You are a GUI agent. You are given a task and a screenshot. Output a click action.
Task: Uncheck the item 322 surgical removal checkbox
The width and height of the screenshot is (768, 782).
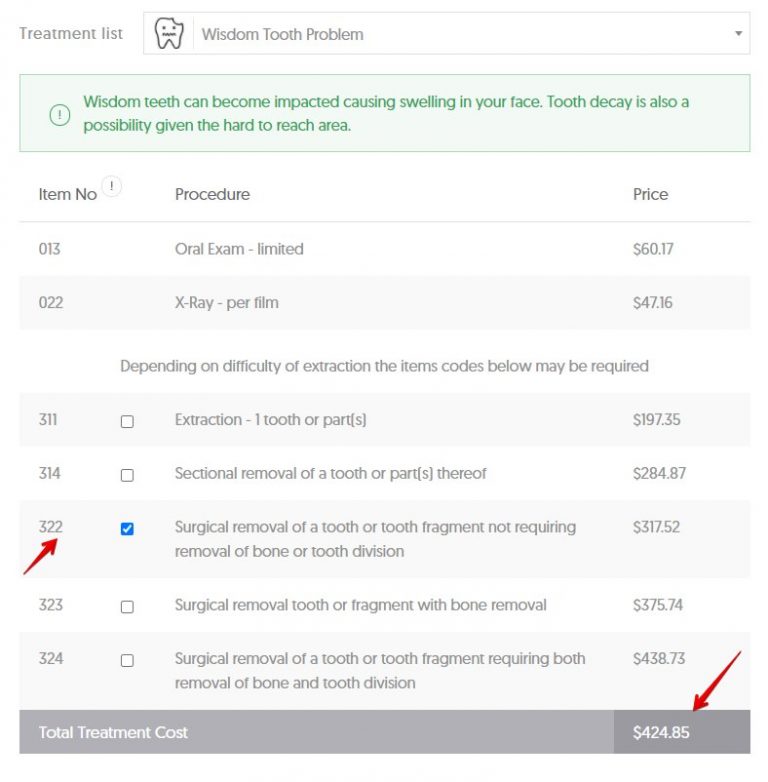[127, 529]
